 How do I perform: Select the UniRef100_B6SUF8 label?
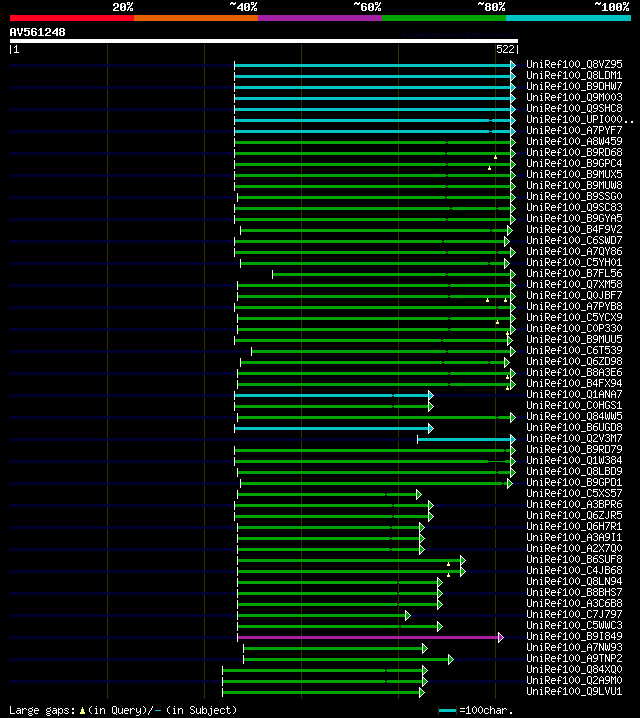pos(574,559)
